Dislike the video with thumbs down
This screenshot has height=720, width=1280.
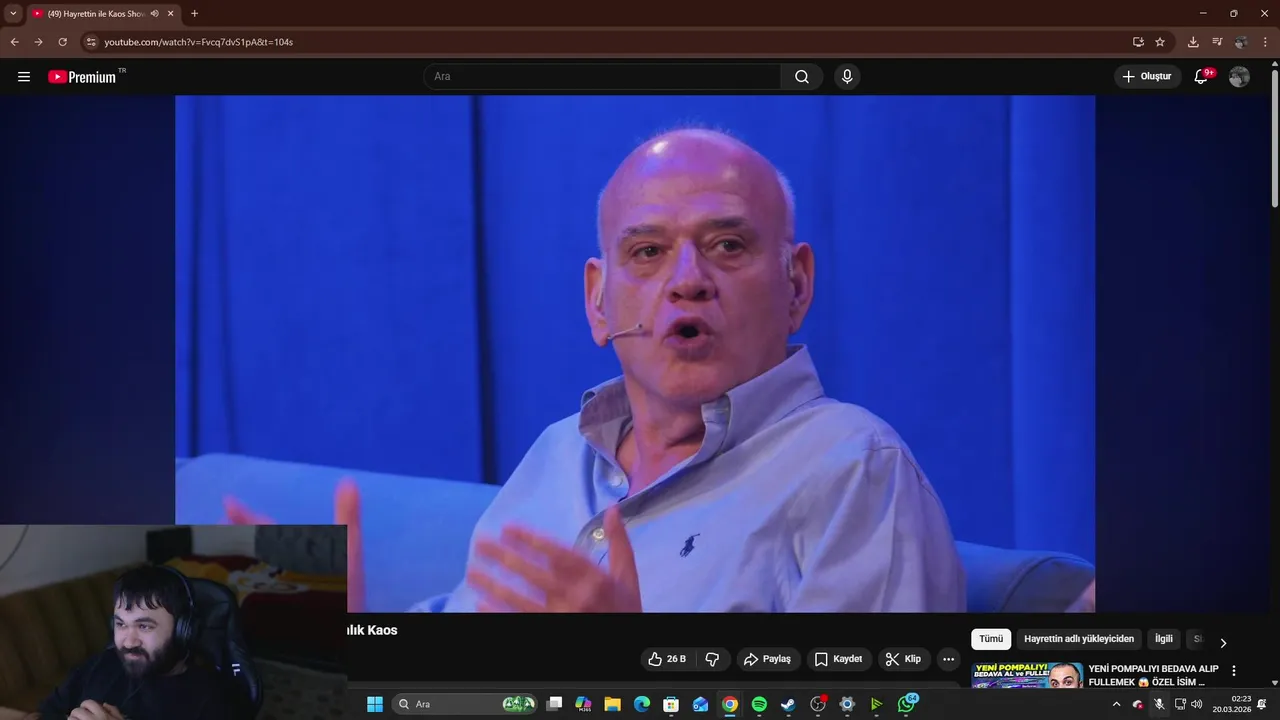click(712, 659)
